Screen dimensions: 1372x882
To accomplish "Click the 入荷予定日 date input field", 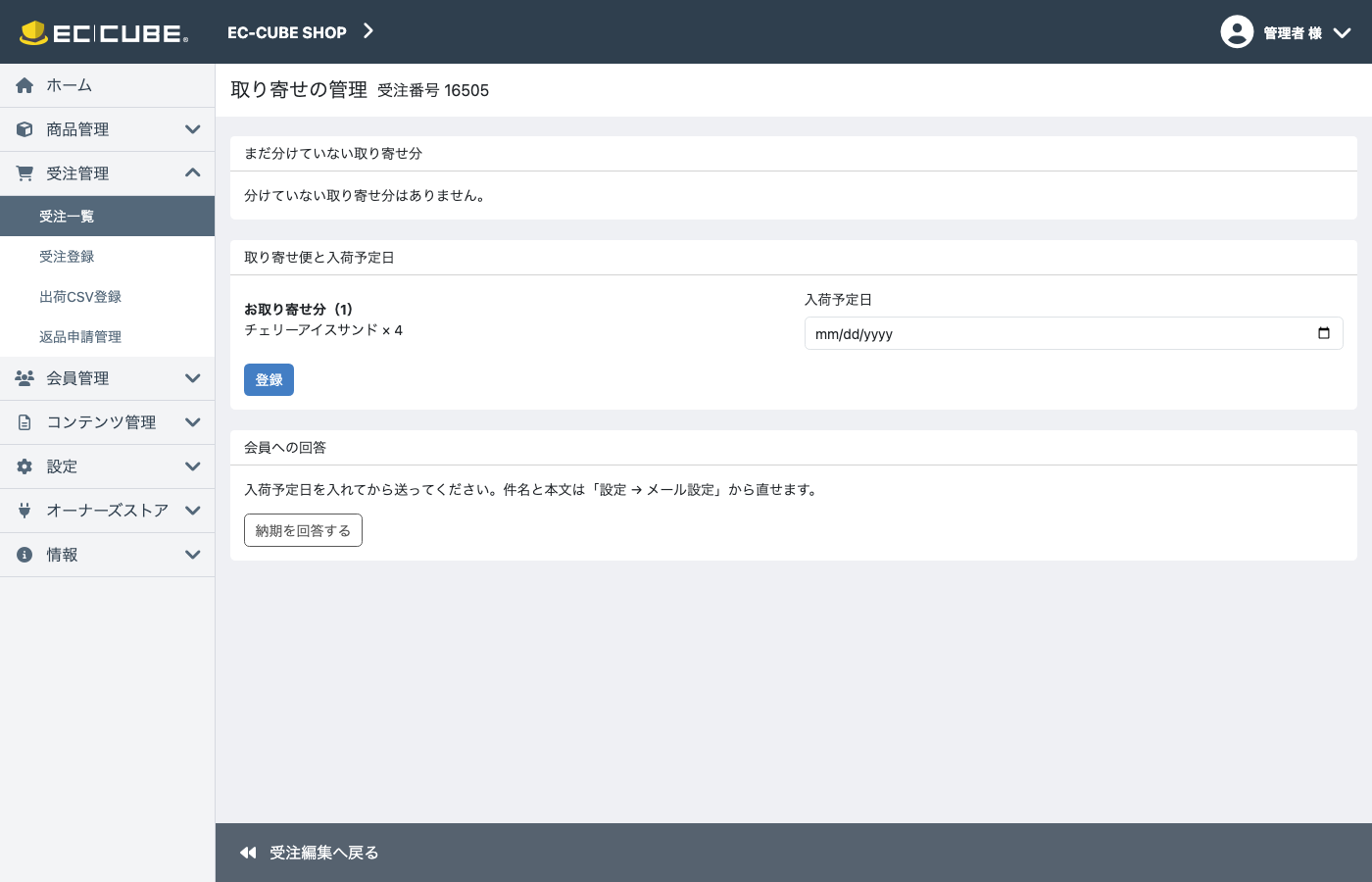I will (1073, 333).
